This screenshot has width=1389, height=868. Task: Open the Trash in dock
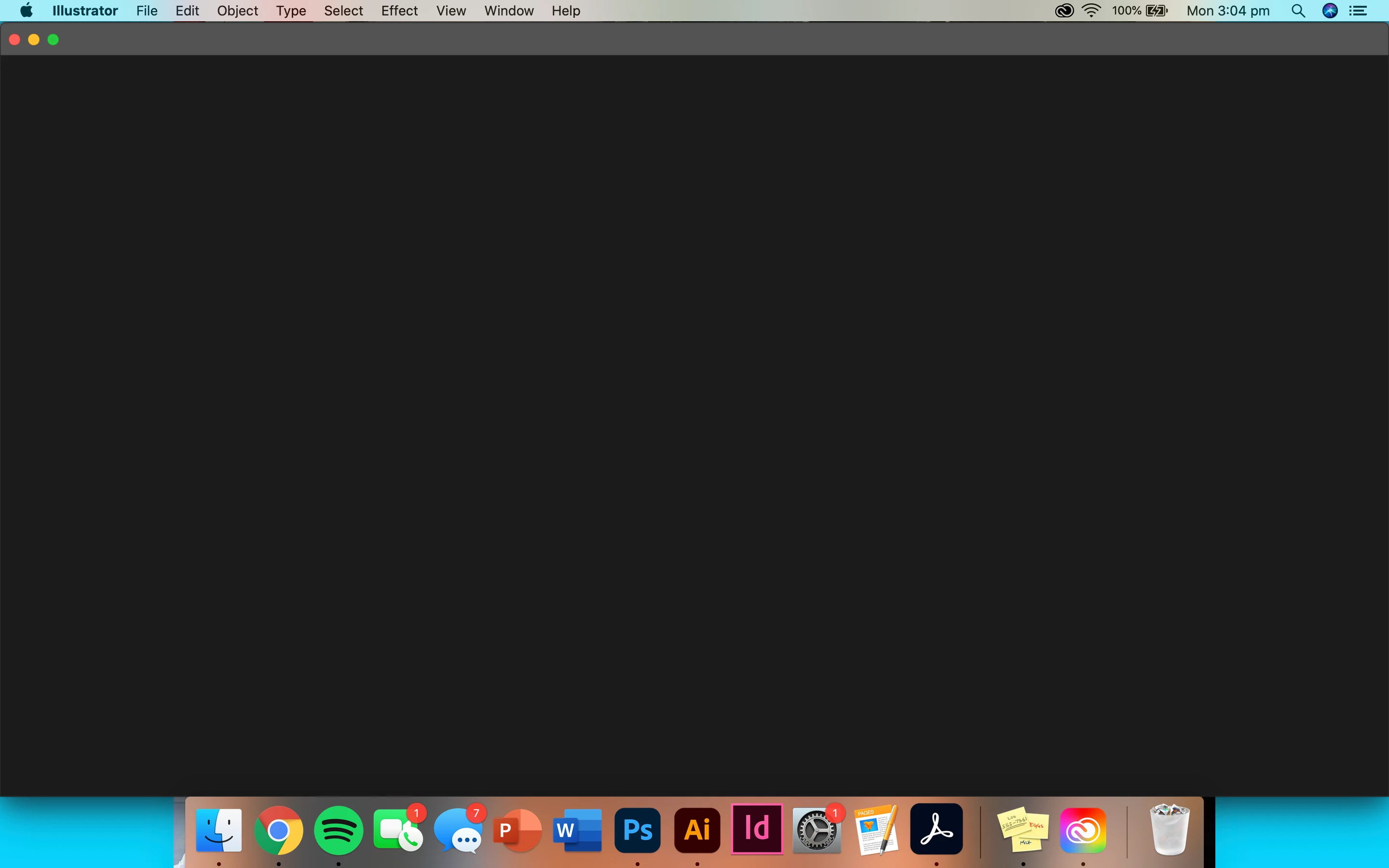tap(1169, 829)
